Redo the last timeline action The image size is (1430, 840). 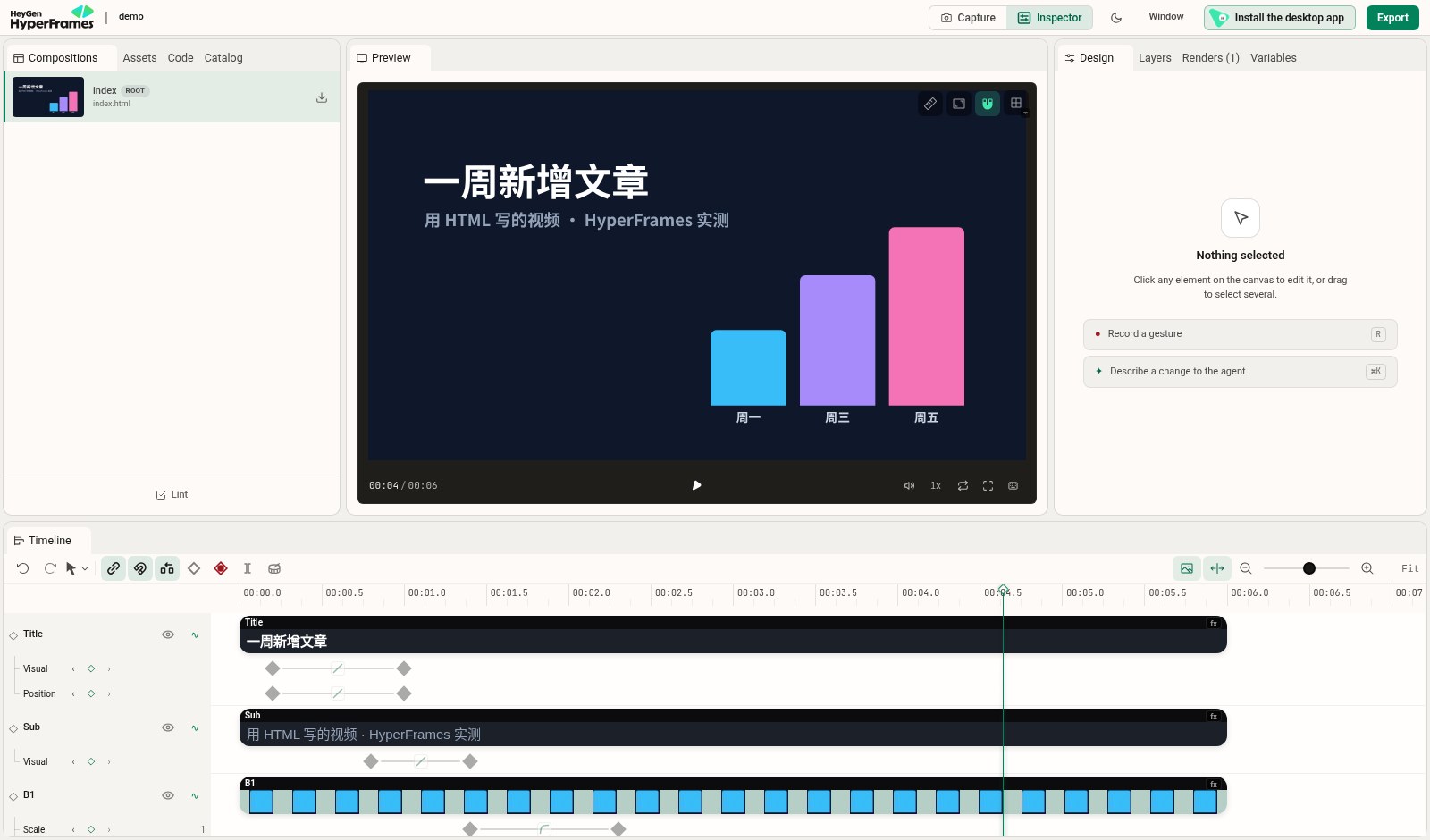coord(50,568)
